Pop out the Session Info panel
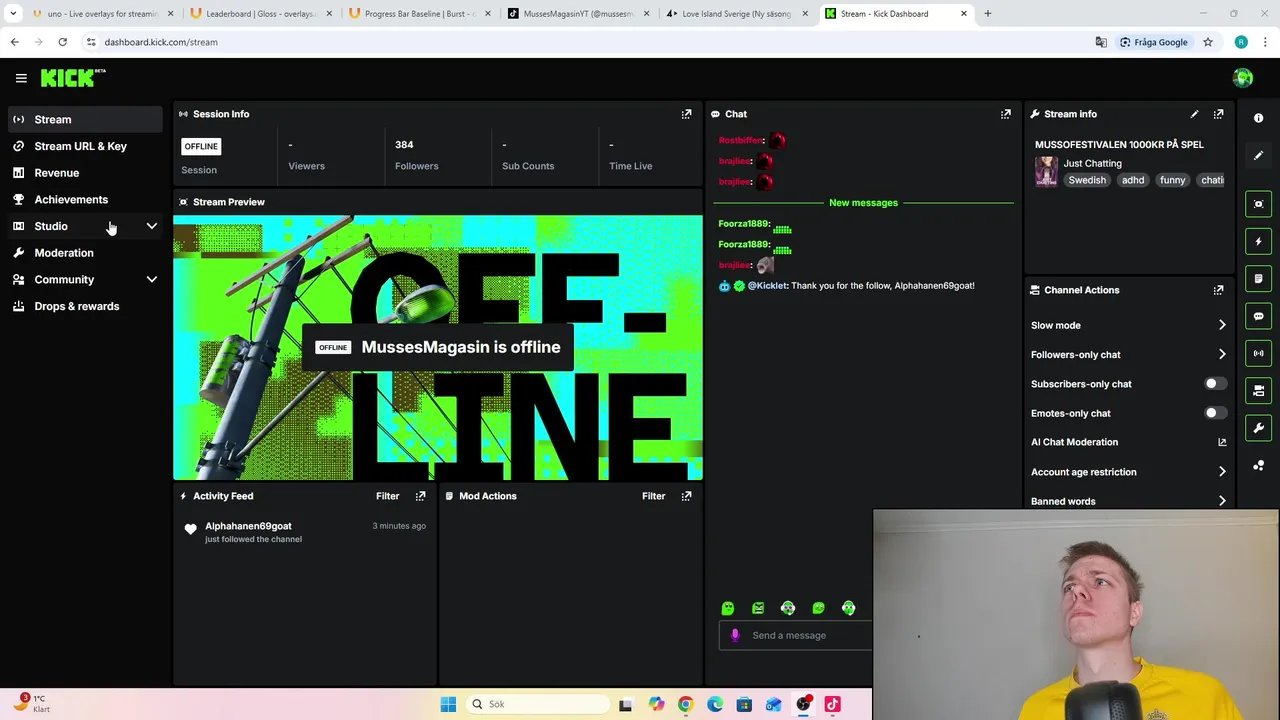 click(x=686, y=114)
